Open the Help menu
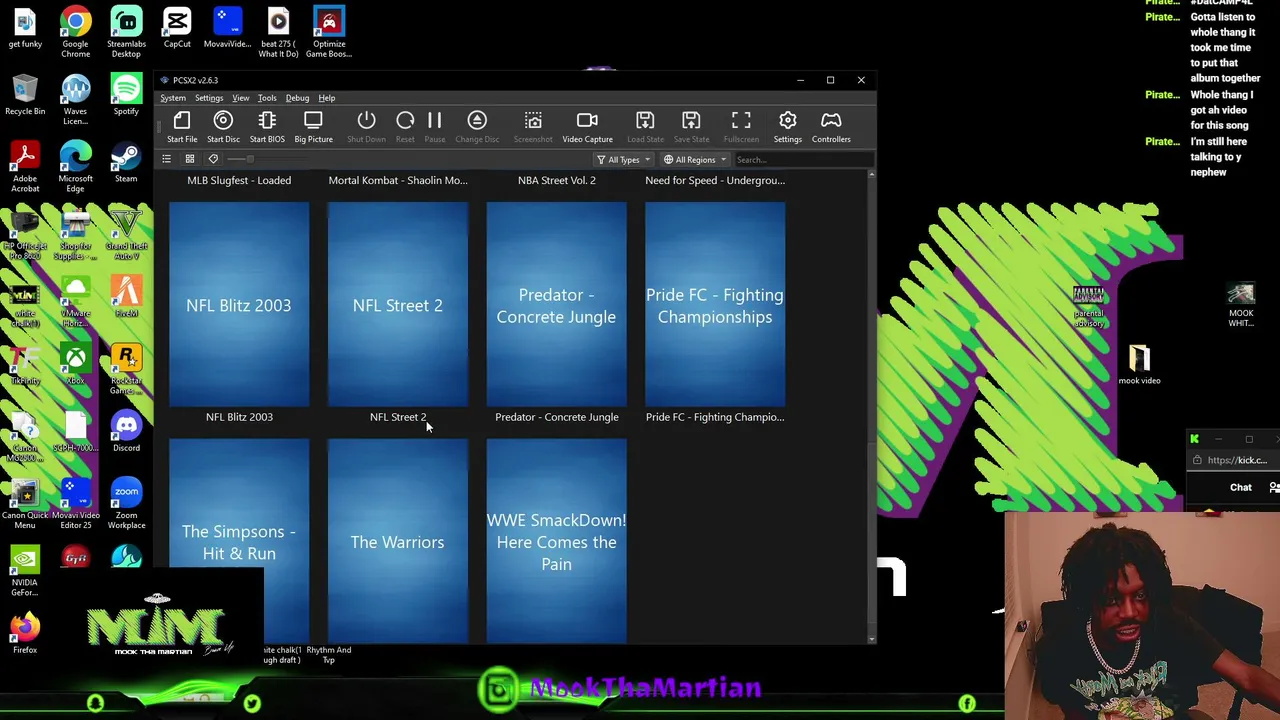The image size is (1280, 720). pos(327,98)
